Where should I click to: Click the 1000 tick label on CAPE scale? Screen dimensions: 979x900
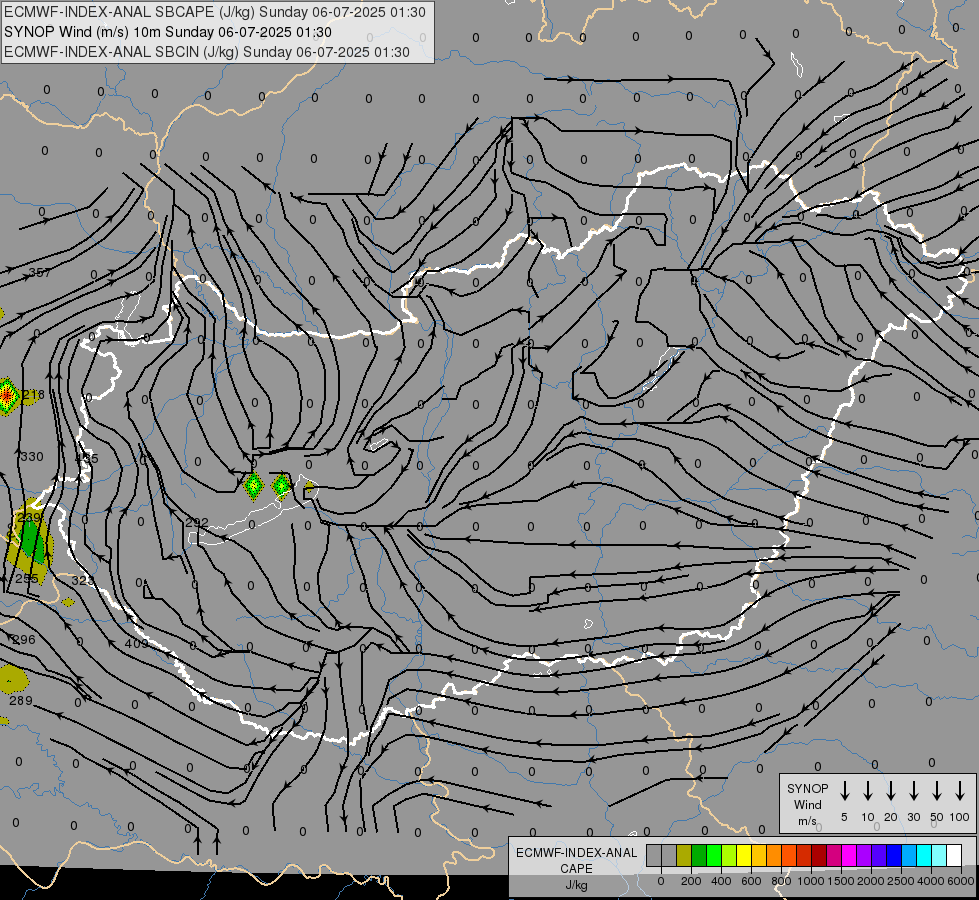[810, 881]
